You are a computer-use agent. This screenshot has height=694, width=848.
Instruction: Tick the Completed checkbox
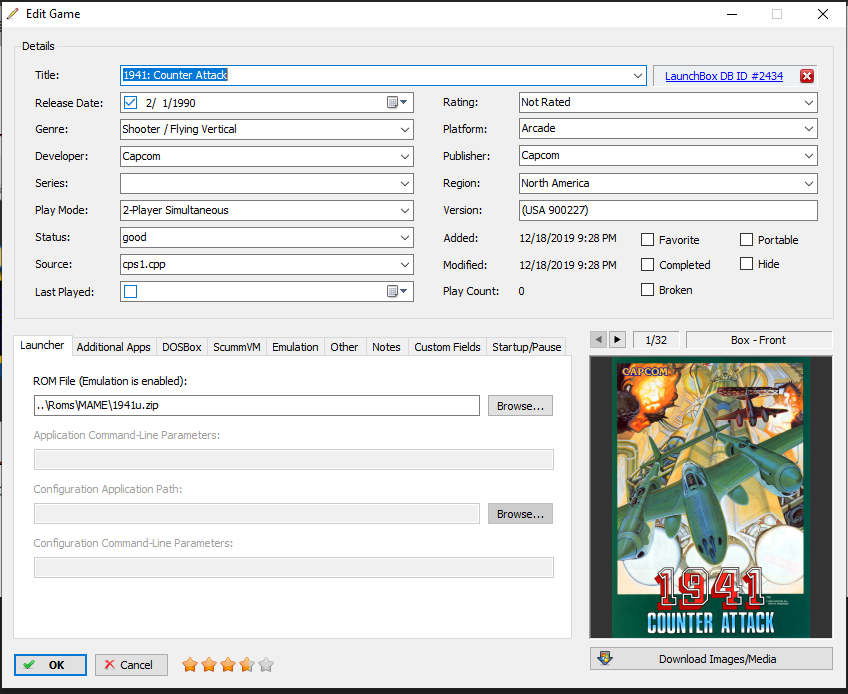647,265
